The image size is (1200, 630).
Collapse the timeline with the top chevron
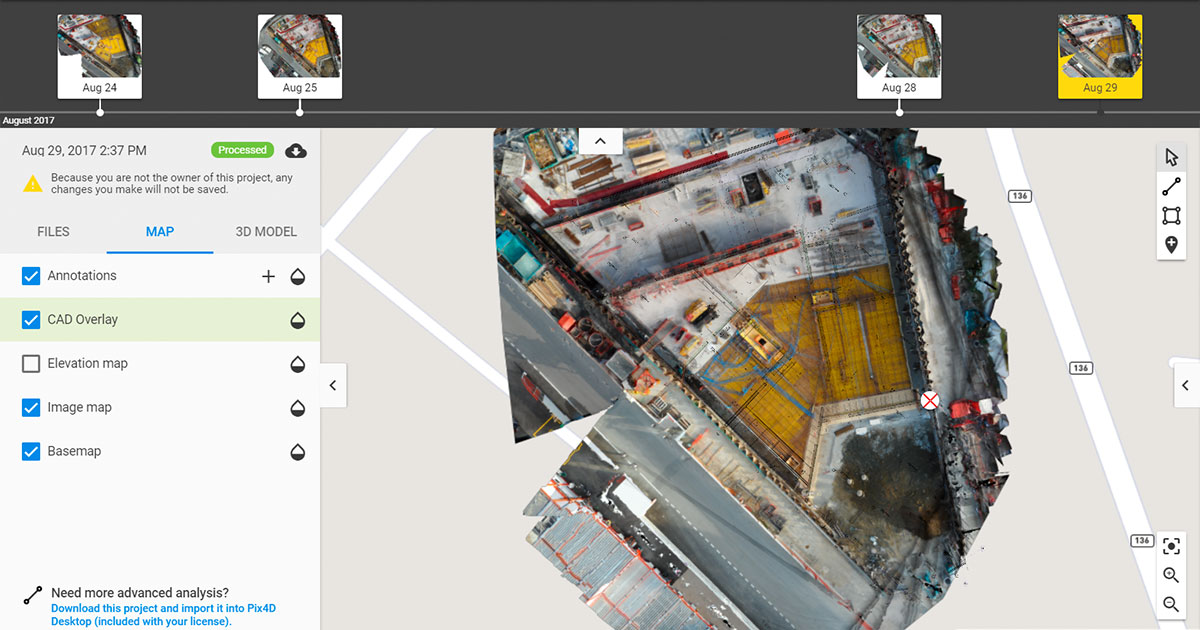(x=600, y=140)
